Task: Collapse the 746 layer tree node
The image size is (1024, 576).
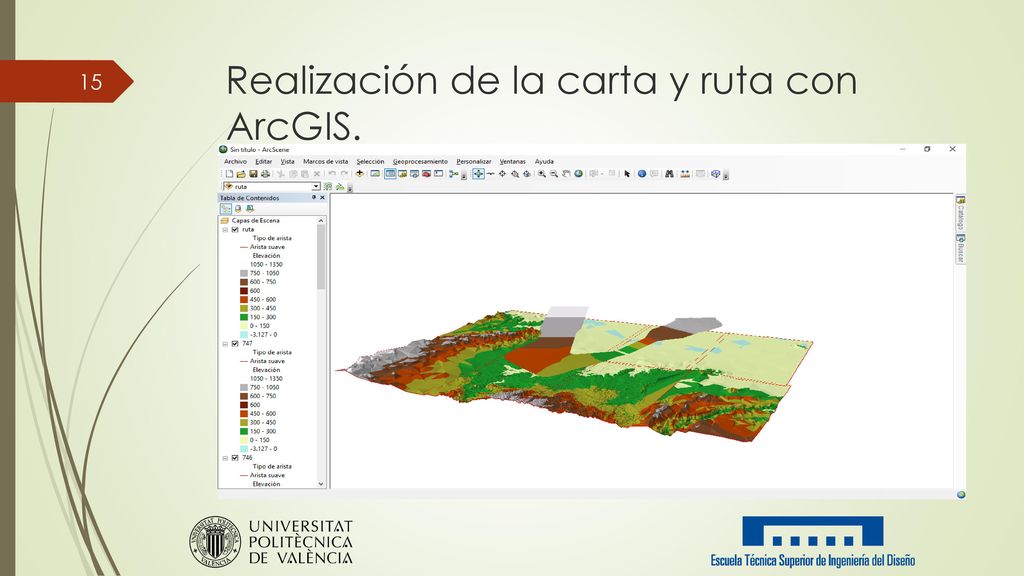Action: tap(225, 458)
